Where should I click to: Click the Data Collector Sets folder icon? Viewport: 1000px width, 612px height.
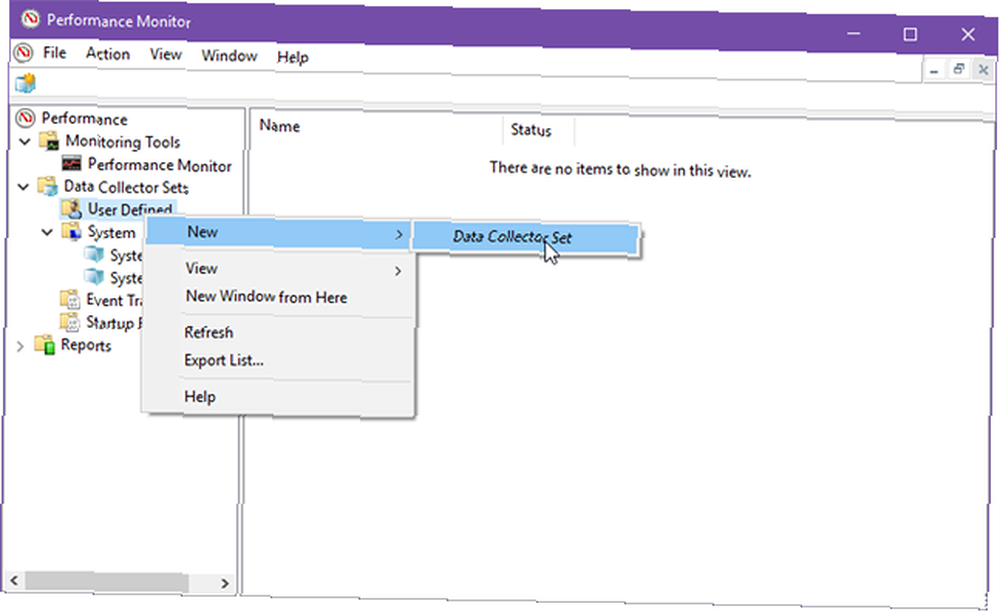pos(48,186)
